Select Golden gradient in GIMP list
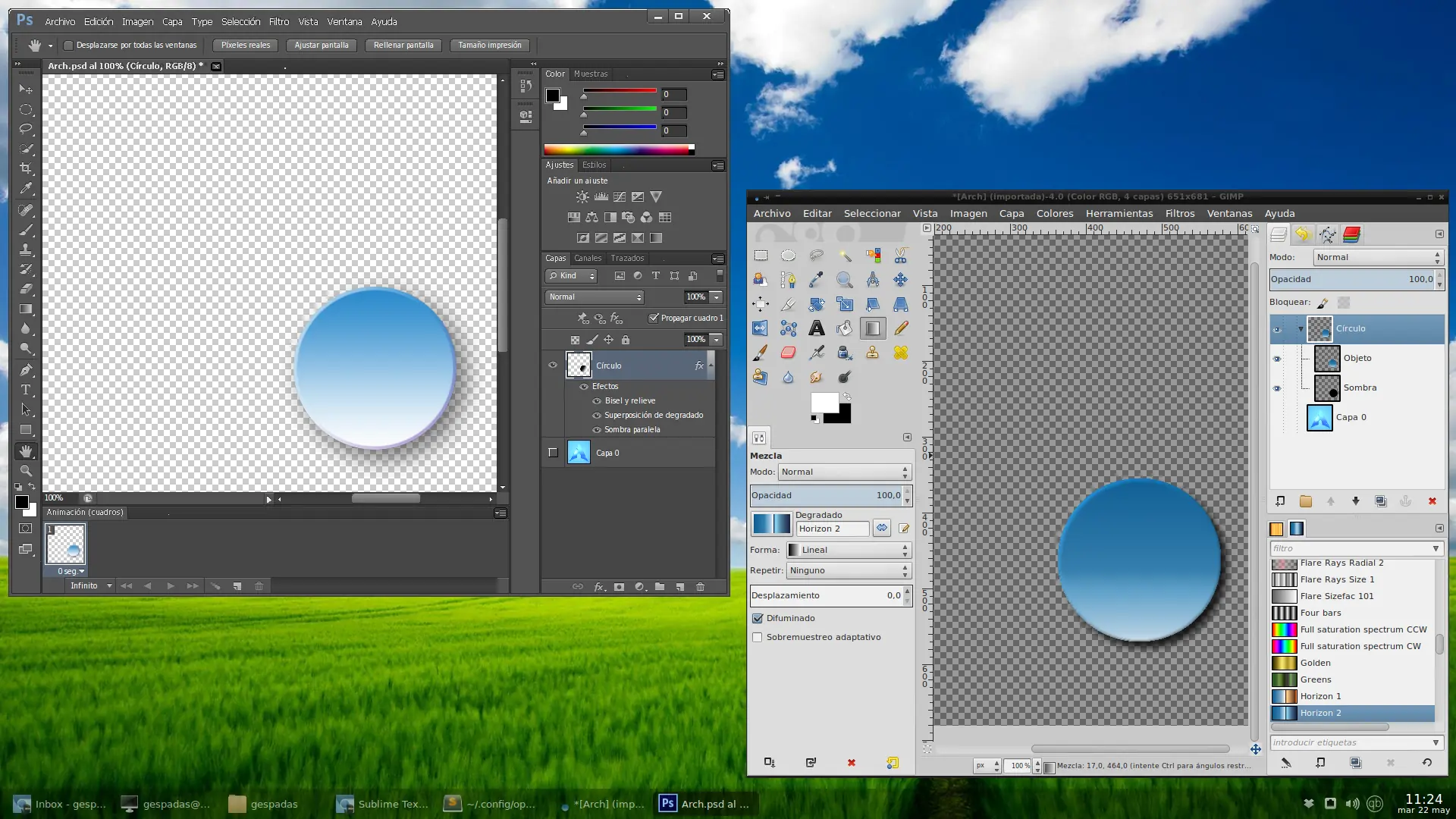 point(1352,663)
